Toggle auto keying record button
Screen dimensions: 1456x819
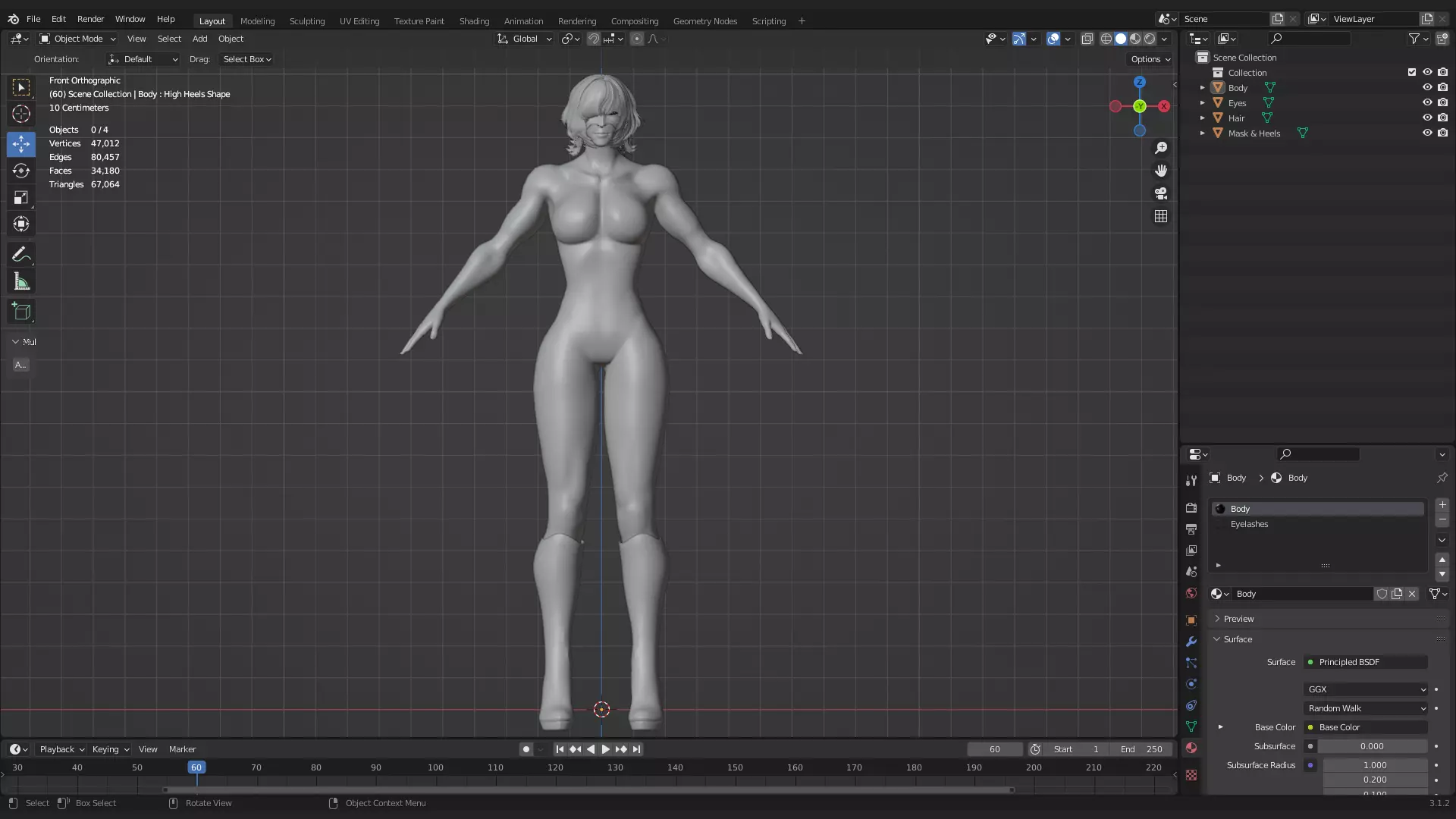coord(526,749)
